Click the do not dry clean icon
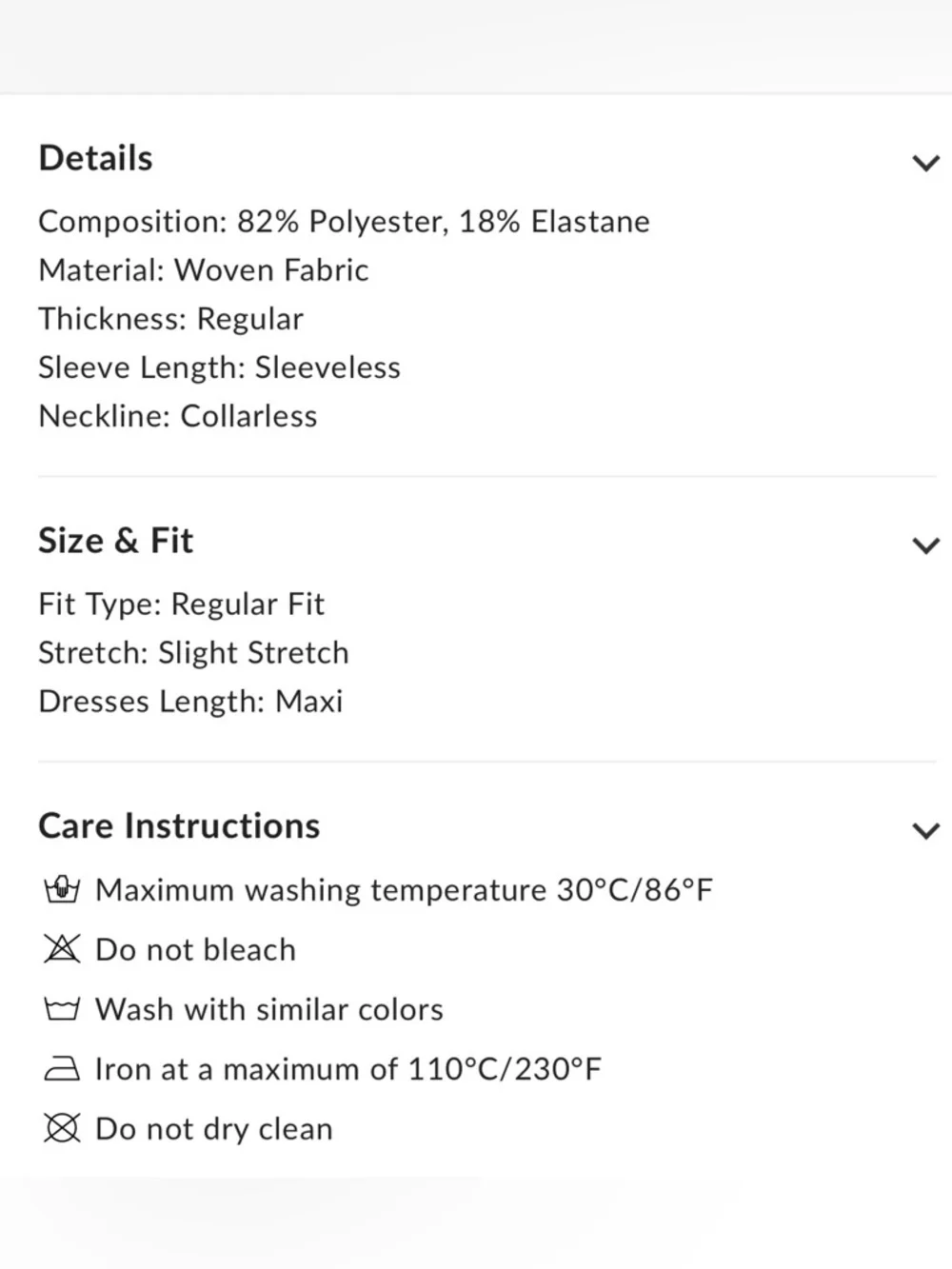The height and width of the screenshot is (1269, 952). [x=62, y=1129]
